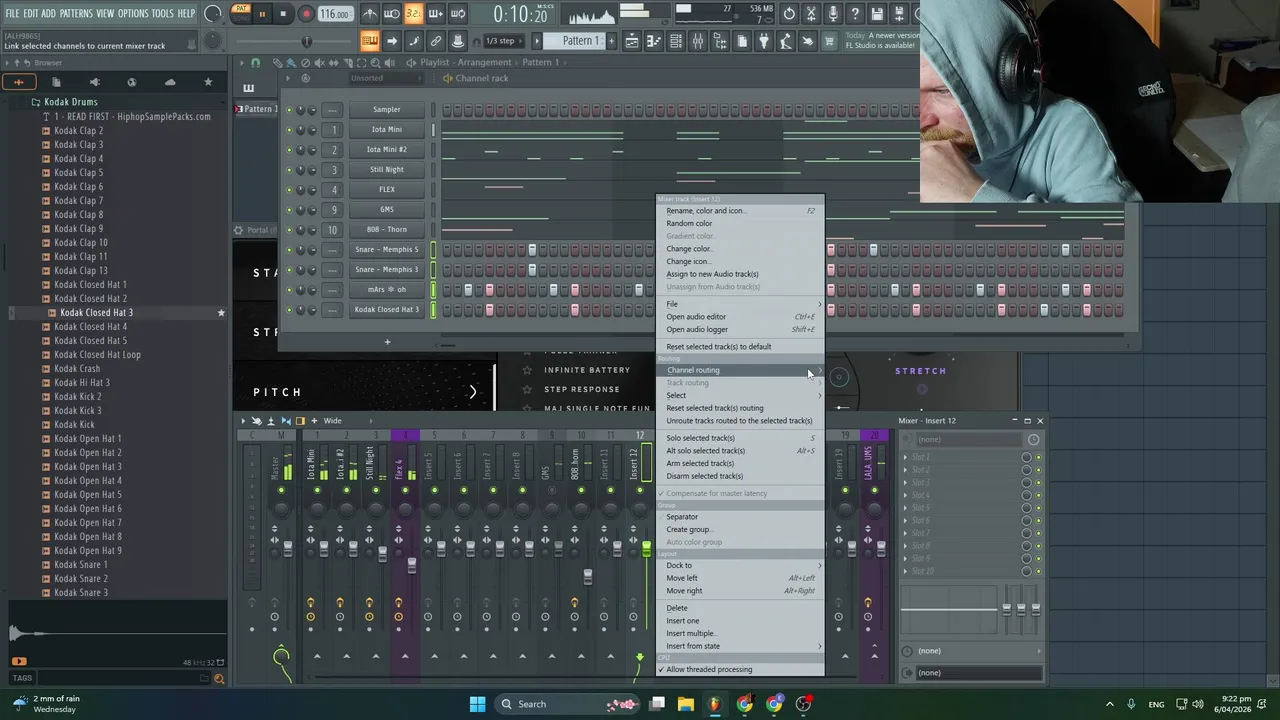Toggle the metronome icon in top toolbar
1280x720 pixels.
[x=370, y=14]
